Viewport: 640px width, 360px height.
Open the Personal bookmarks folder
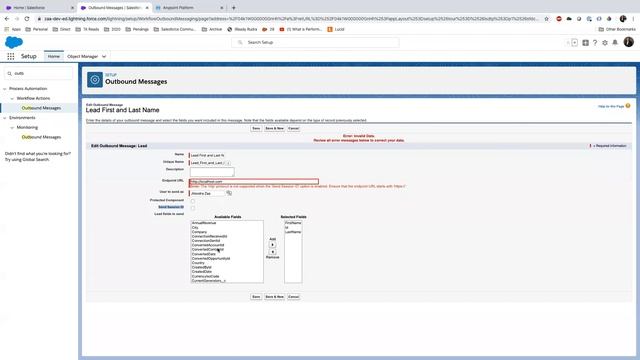[x=36, y=29]
